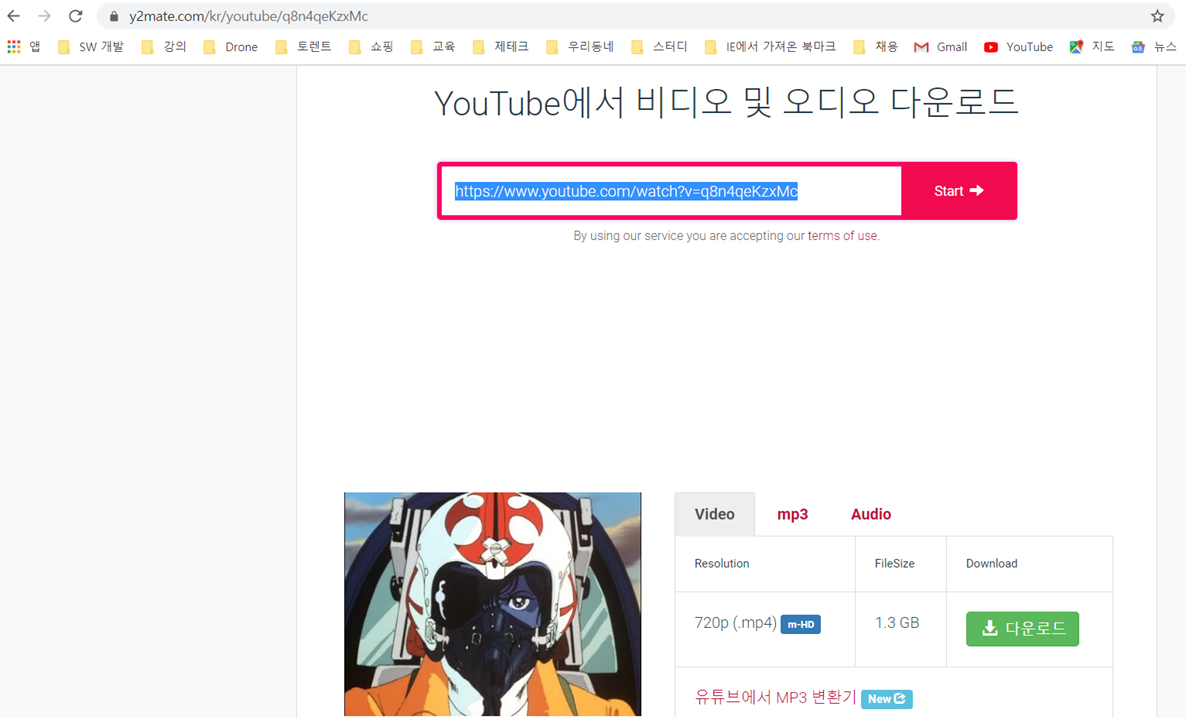This screenshot has height=720, width=1186.
Task: Open the terms of use link
Action: click(842, 236)
